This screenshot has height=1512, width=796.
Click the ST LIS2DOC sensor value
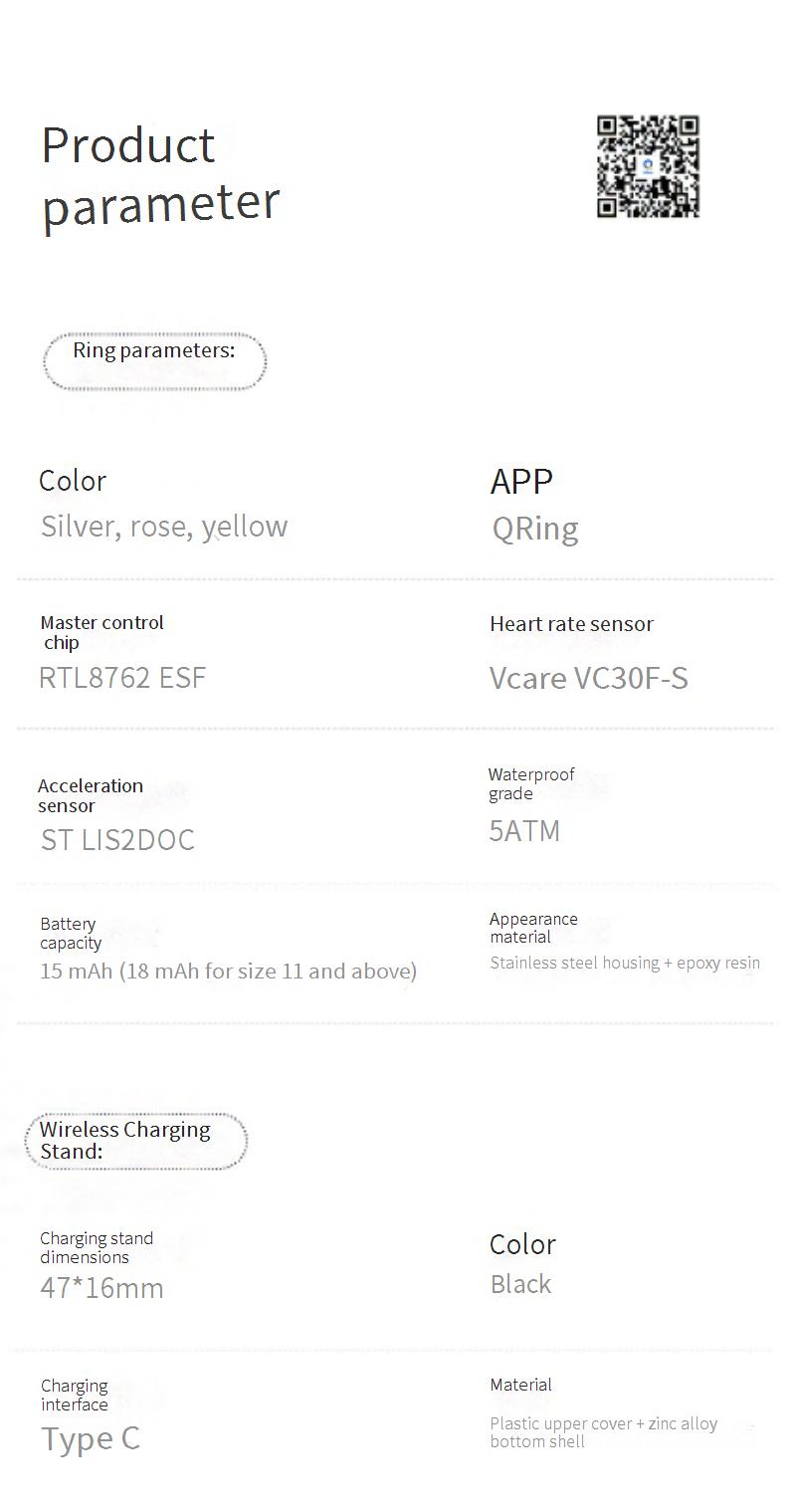coord(117,840)
